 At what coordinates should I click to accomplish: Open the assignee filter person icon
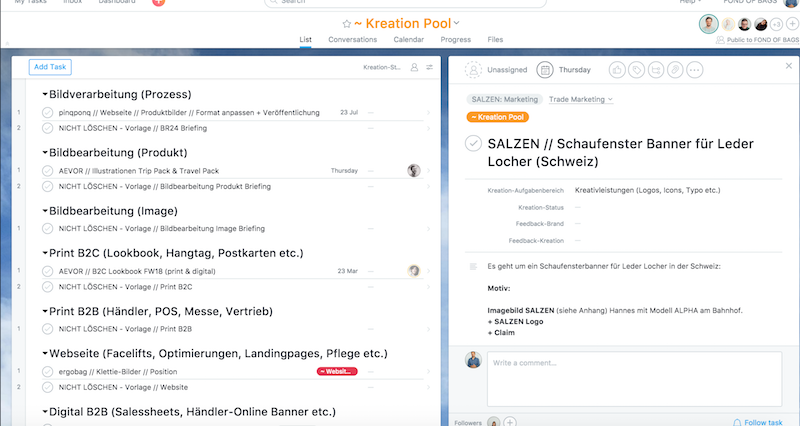point(414,67)
